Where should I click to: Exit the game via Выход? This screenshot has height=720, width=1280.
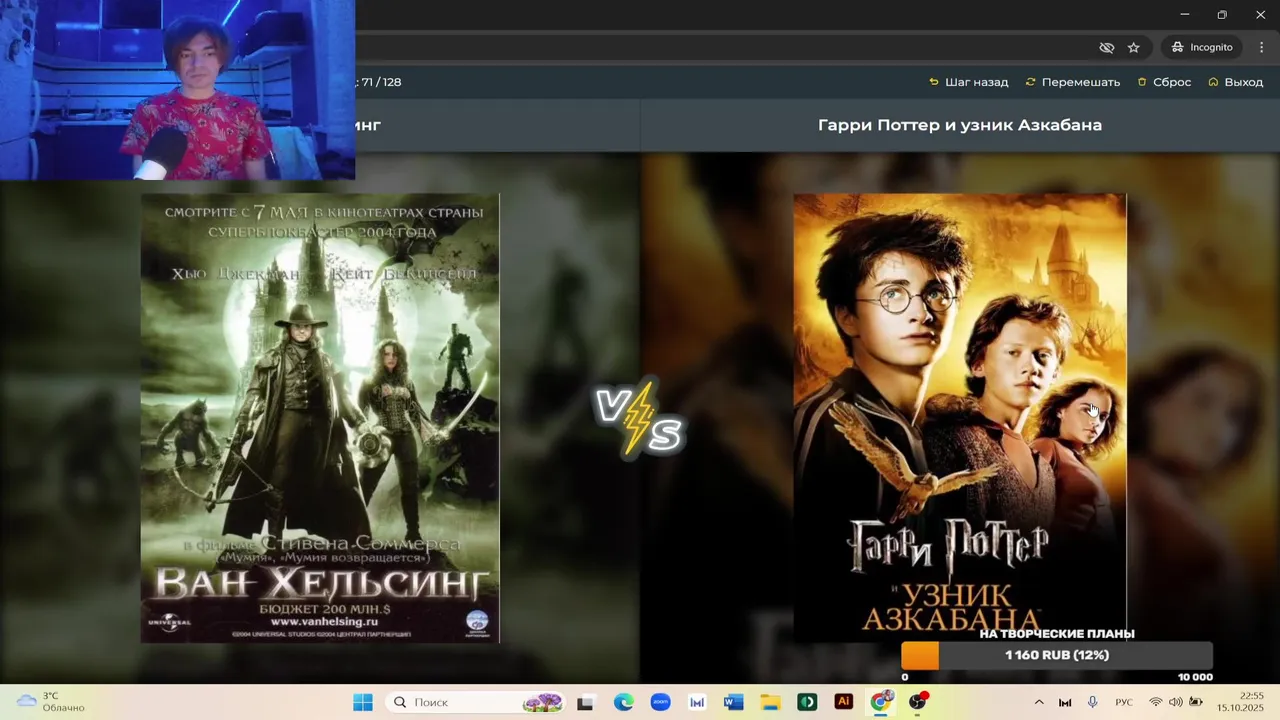pyautogui.click(x=1236, y=82)
